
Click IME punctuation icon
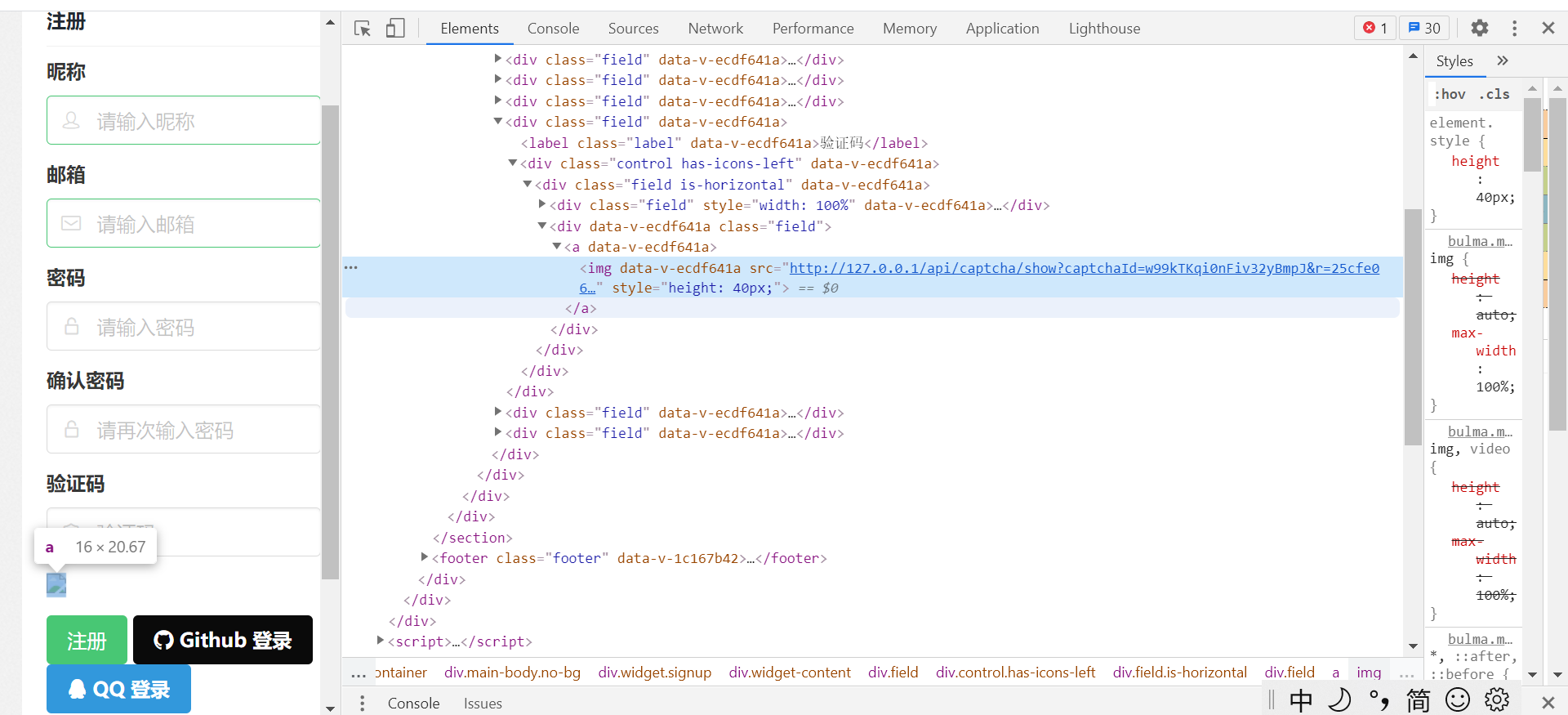coord(1379,700)
